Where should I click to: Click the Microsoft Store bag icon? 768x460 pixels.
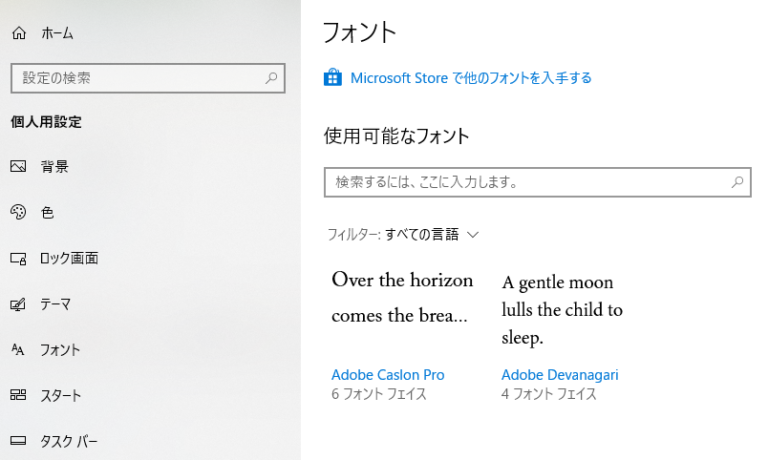click(333, 78)
